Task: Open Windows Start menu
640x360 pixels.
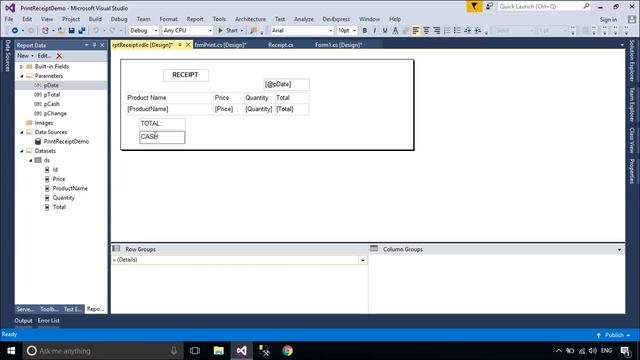Action: coord(11,351)
